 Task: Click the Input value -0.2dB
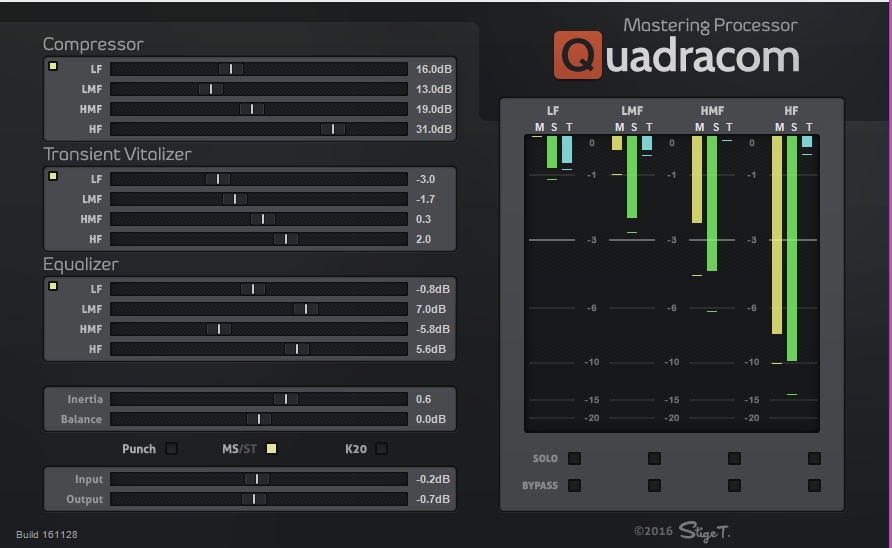tap(432, 479)
